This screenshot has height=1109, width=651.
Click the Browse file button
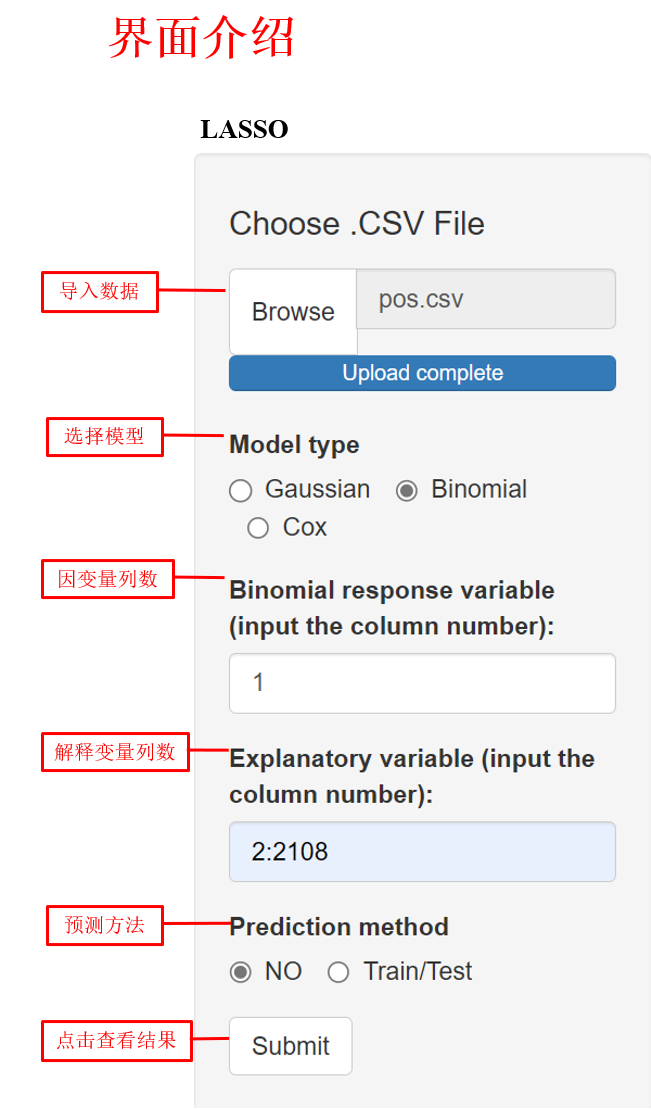(293, 312)
